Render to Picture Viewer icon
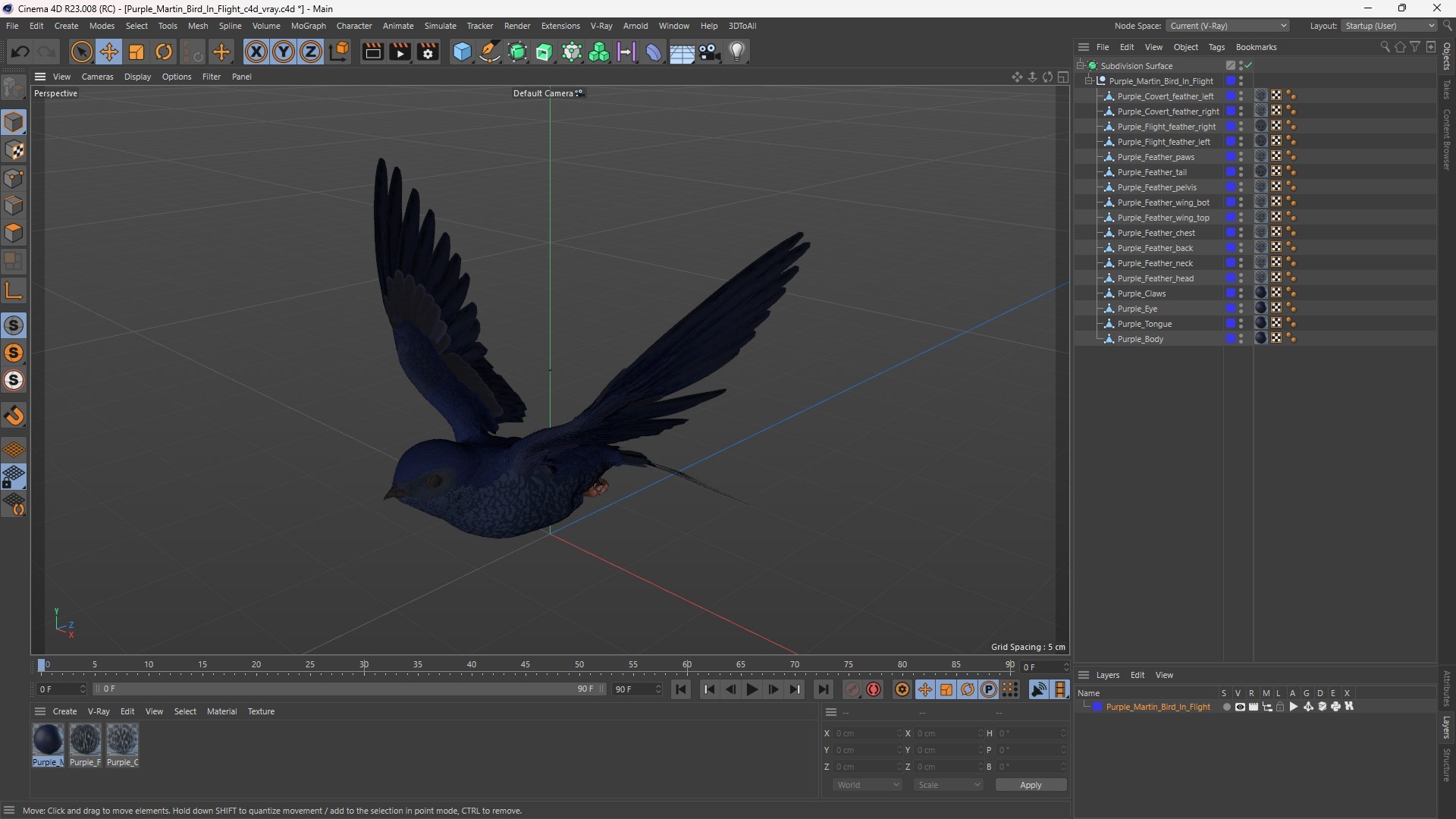This screenshot has width=1456, height=819. coord(400,52)
